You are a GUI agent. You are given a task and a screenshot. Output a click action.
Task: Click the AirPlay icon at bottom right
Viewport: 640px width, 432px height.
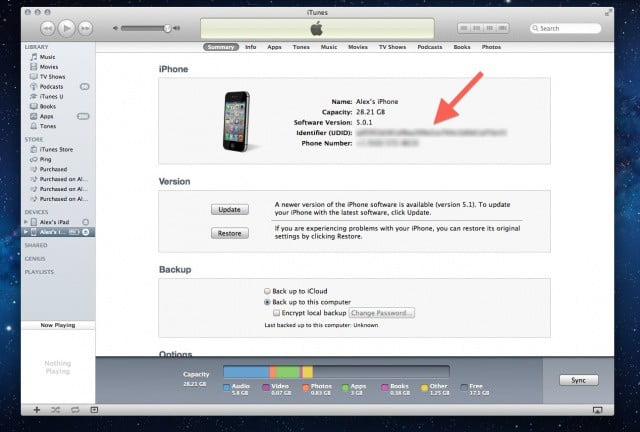597,410
